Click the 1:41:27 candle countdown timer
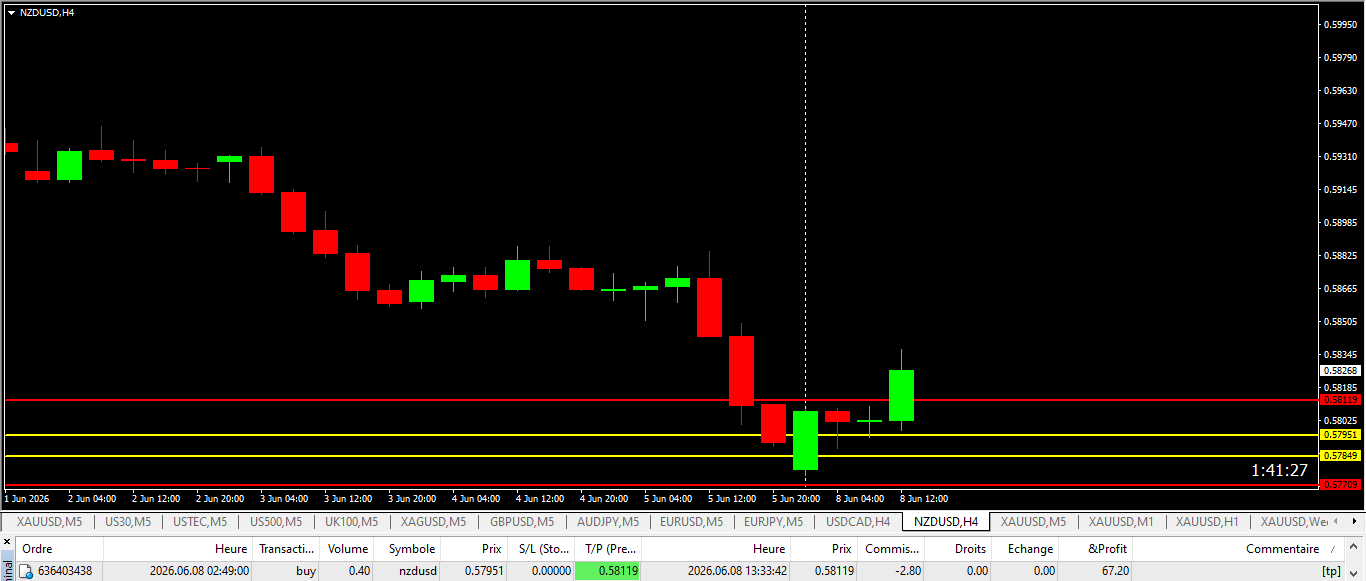 coord(1279,470)
